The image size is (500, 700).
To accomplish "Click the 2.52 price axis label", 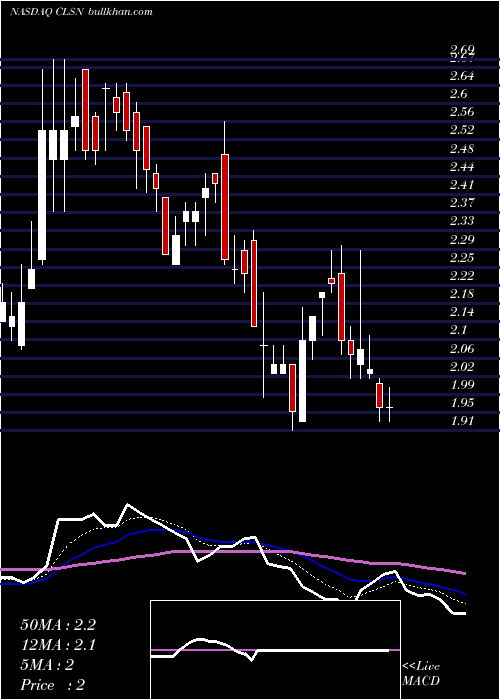I will tap(462, 130).
